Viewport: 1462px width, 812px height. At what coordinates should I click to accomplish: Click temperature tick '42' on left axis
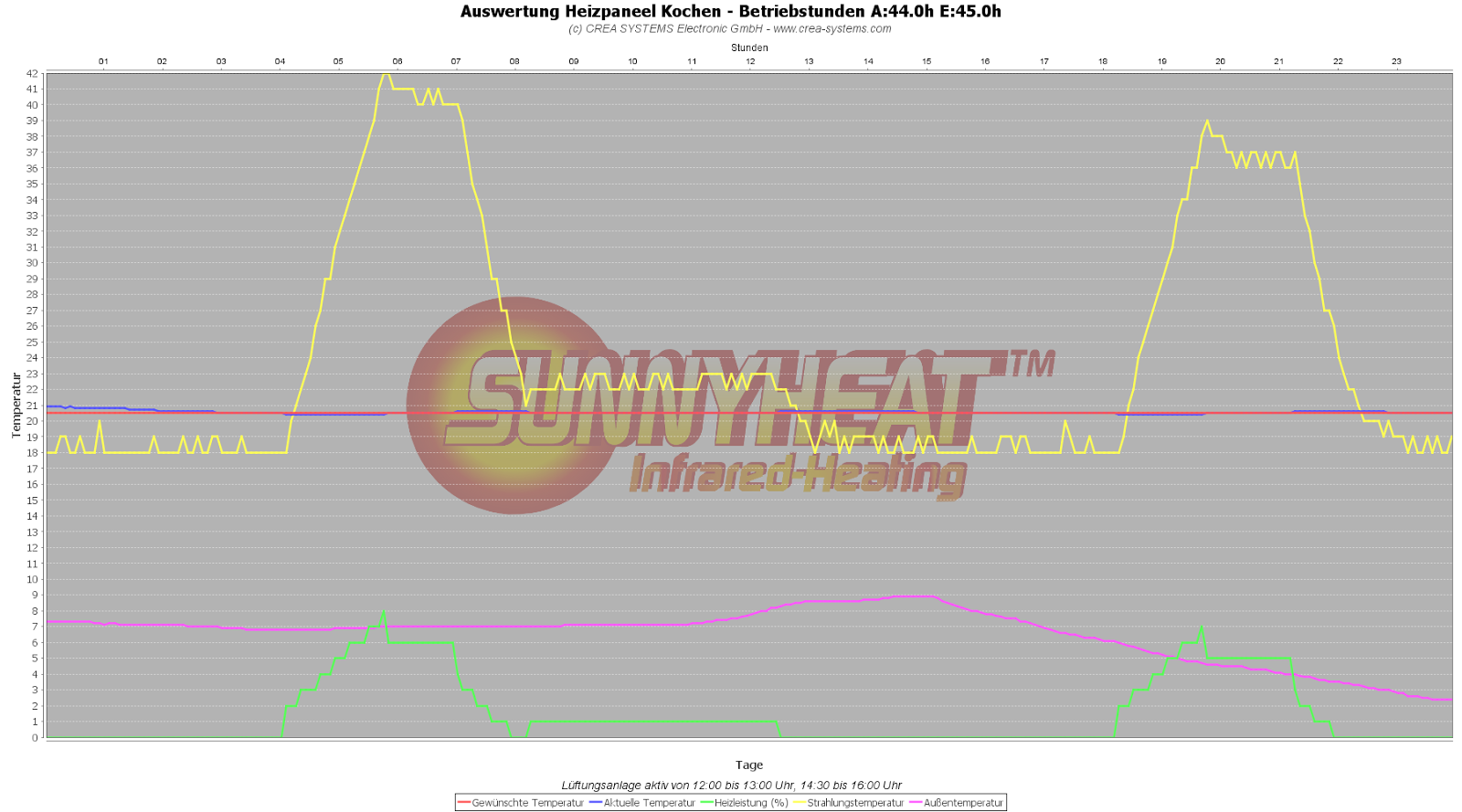(x=32, y=73)
